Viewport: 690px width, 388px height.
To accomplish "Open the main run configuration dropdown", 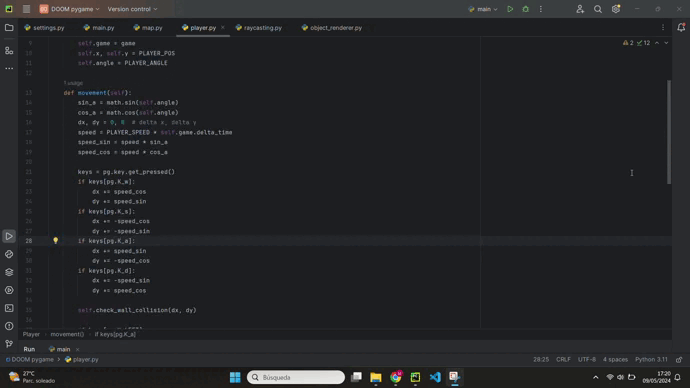I will pos(483,9).
